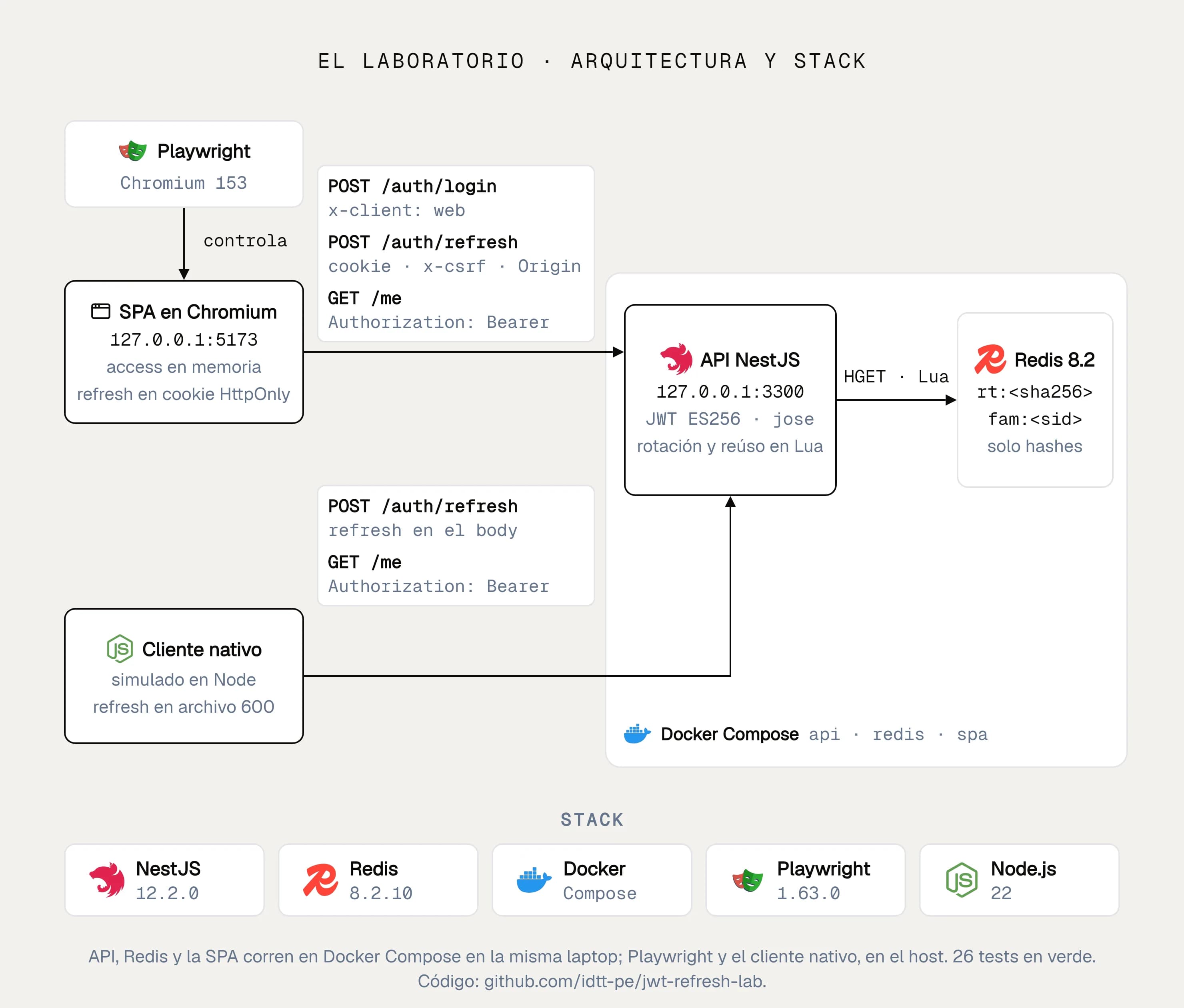Click the Playwright masks logo in the stack row
Viewport: 1184px width, 1008px height.
748,880
